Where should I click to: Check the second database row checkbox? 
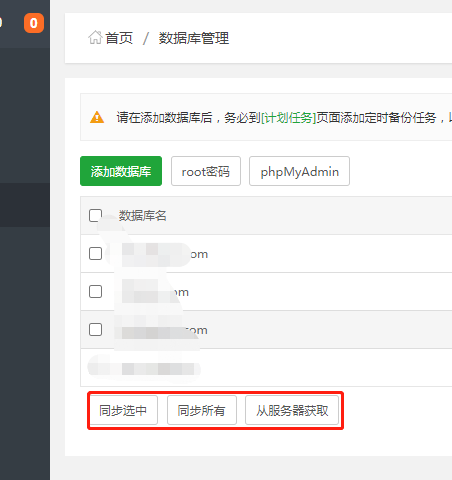(x=95, y=292)
